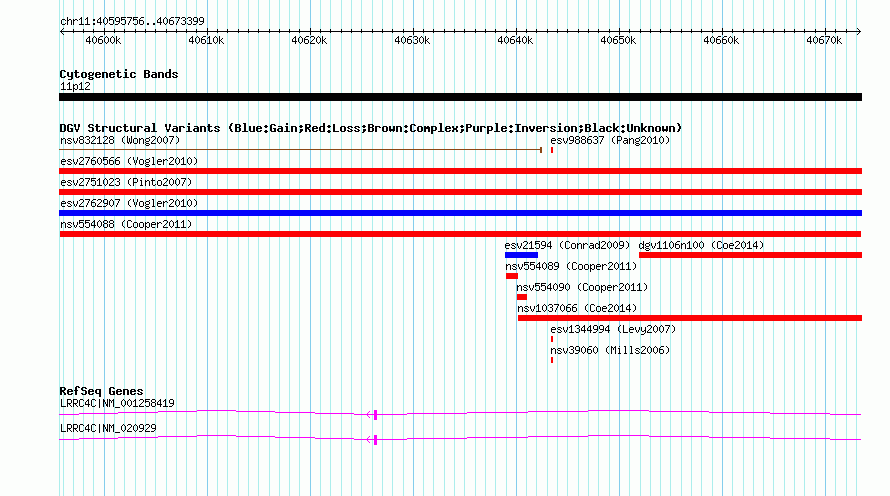Viewport: 890px width, 496px height.
Task: Open variant esv2751023 (Pinto2007) label
Action: [126, 182]
